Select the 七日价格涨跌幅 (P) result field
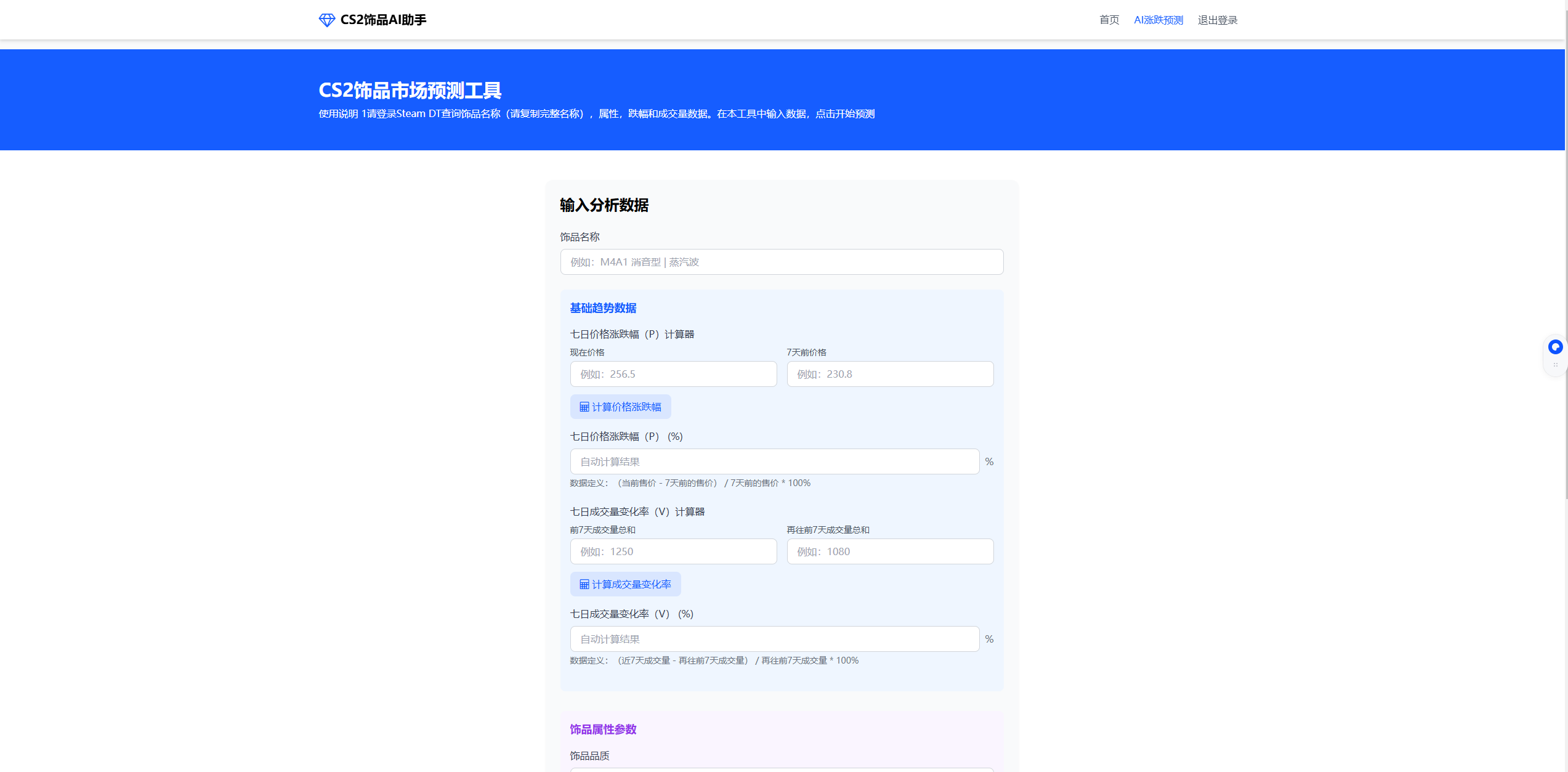The height and width of the screenshot is (772, 1568). pos(774,461)
